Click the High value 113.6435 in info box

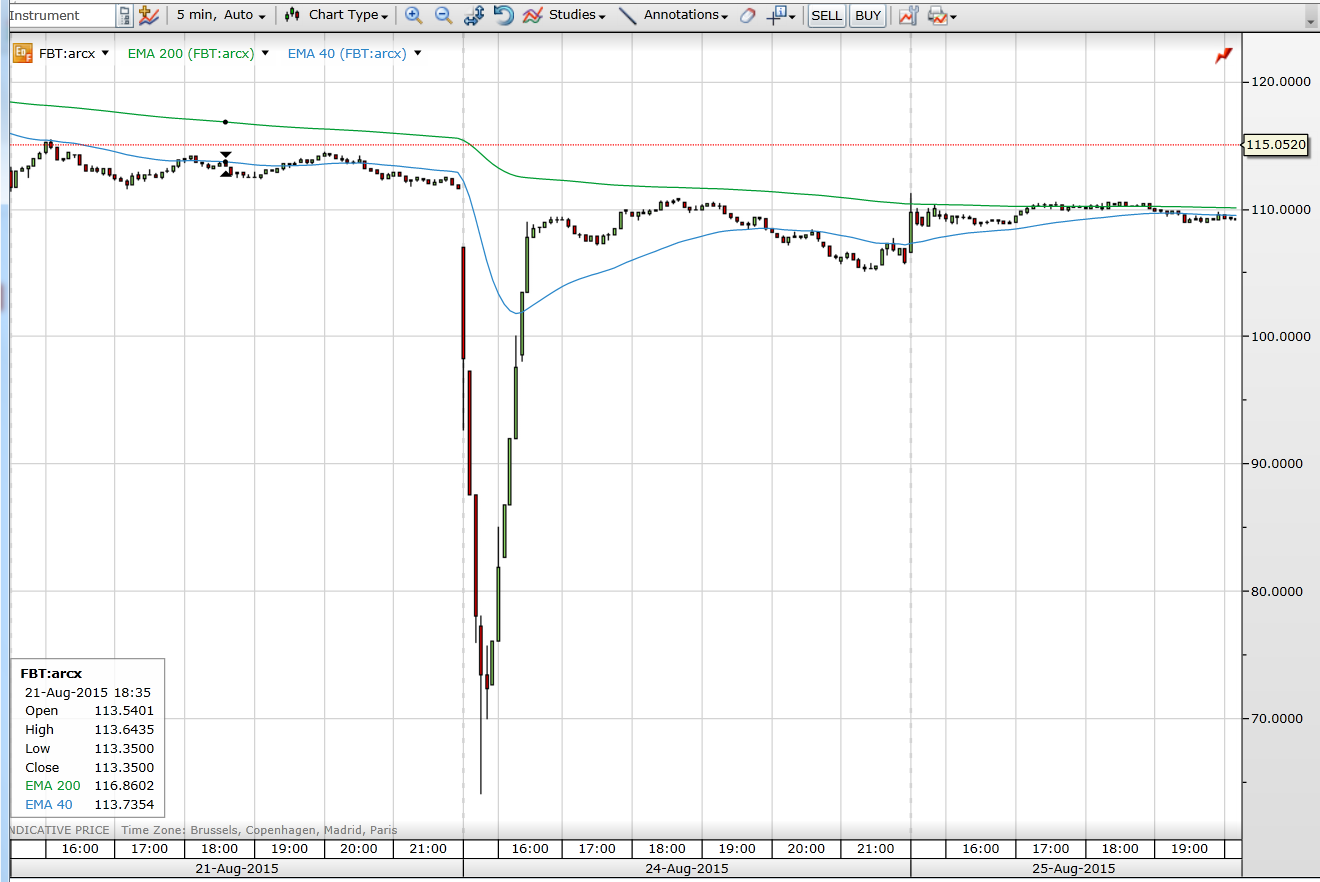tap(125, 729)
